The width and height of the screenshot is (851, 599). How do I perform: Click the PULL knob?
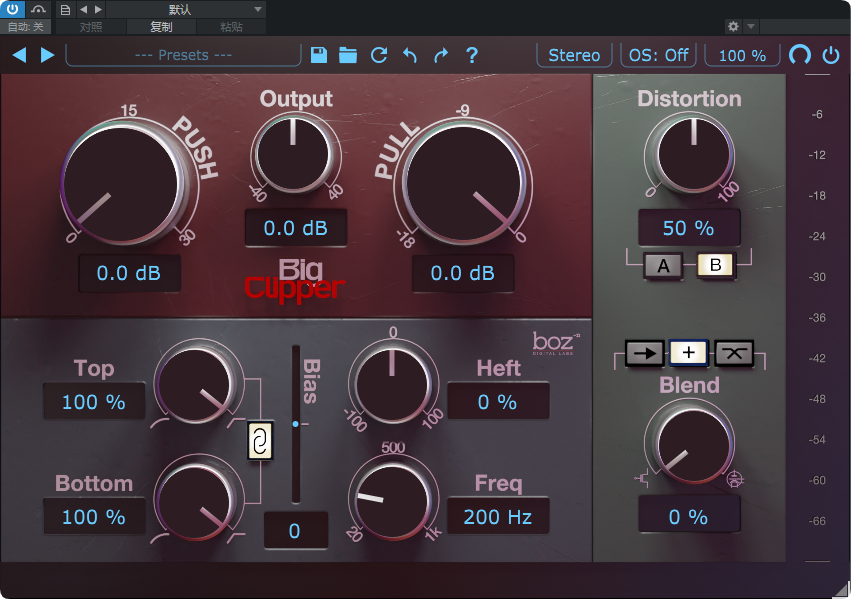(464, 183)
